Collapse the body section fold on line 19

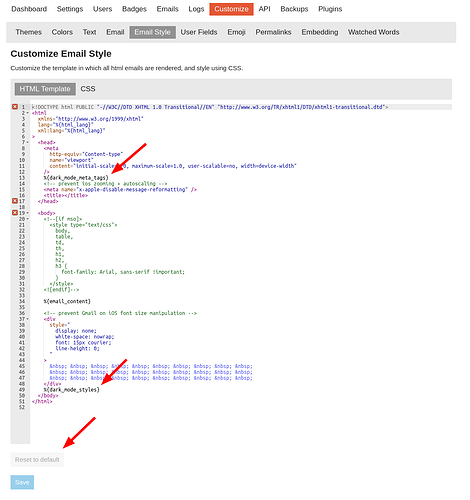(x=28, y=213)
